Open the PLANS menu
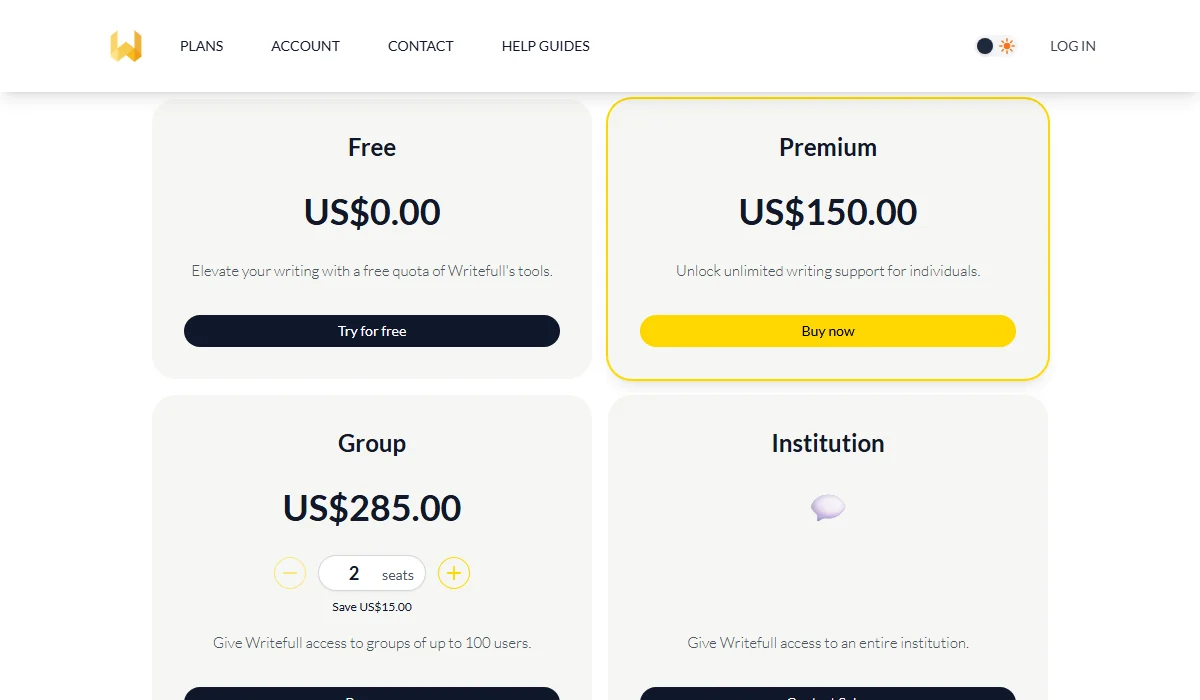Screen dimensions: 1200x700 (x=201, y=45)
